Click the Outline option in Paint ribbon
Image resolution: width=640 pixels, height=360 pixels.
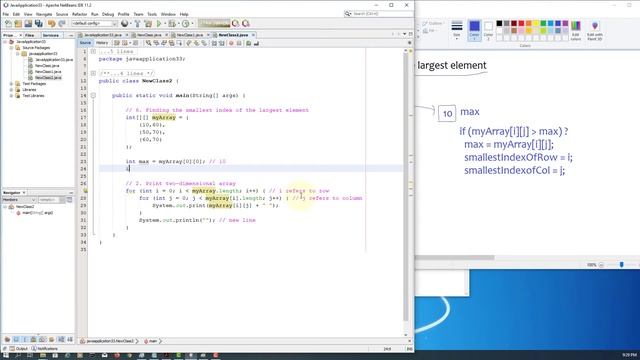tap(433, 23)
